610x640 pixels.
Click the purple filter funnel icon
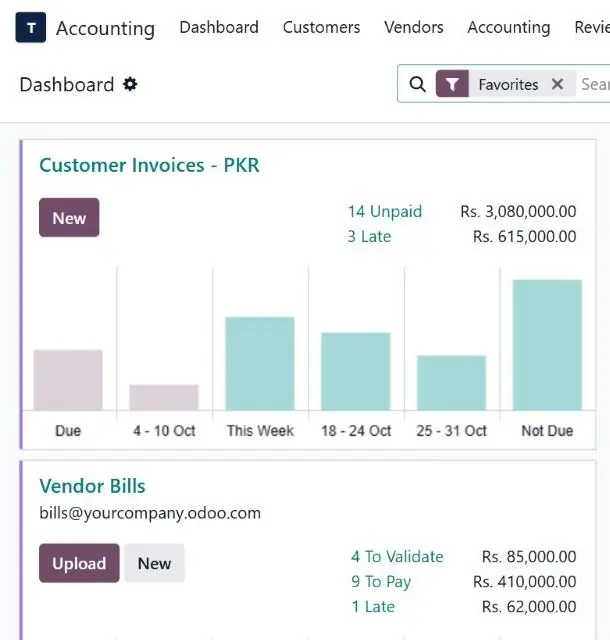(x=452, y=84)
